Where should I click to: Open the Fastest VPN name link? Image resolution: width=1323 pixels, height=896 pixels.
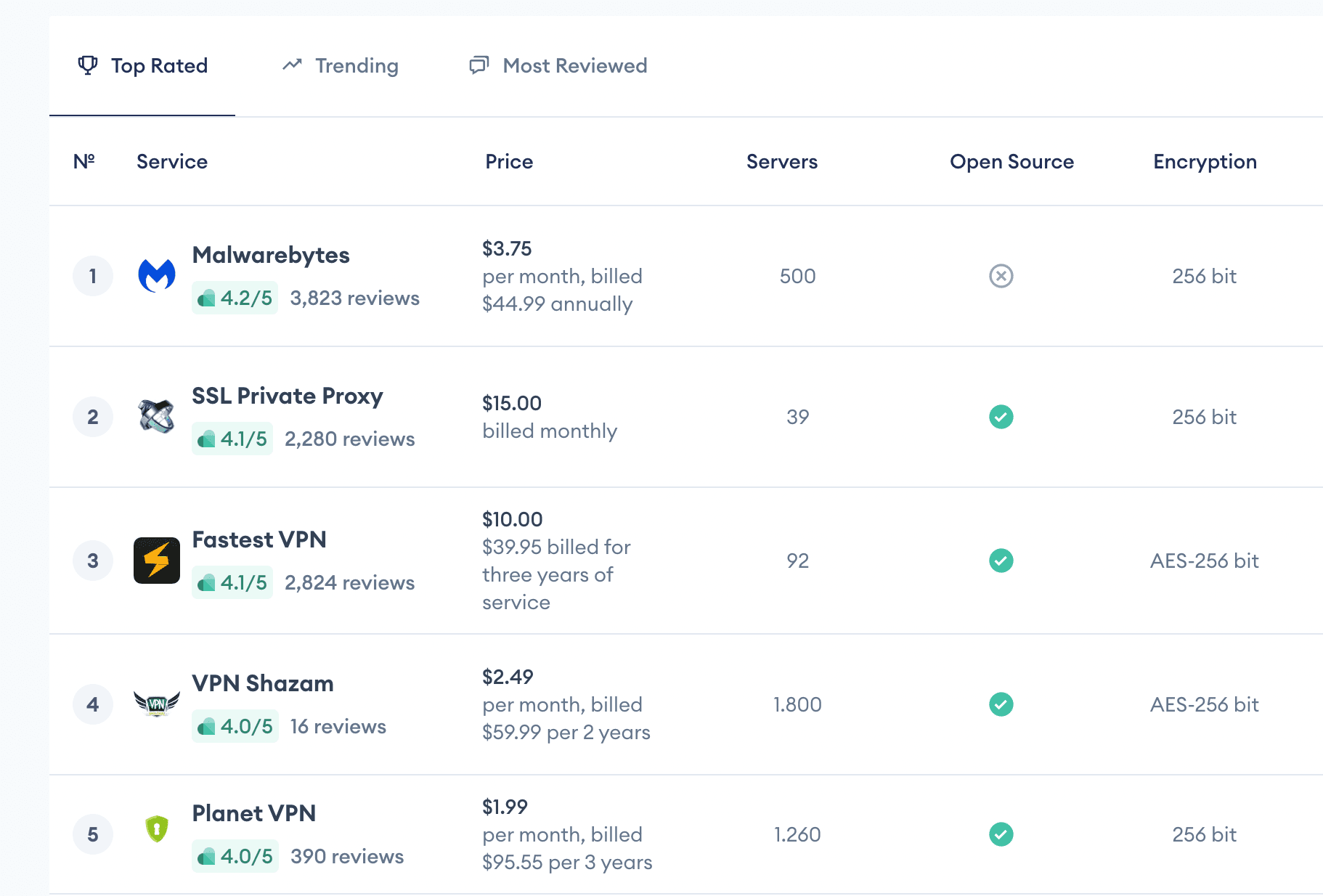259,539
